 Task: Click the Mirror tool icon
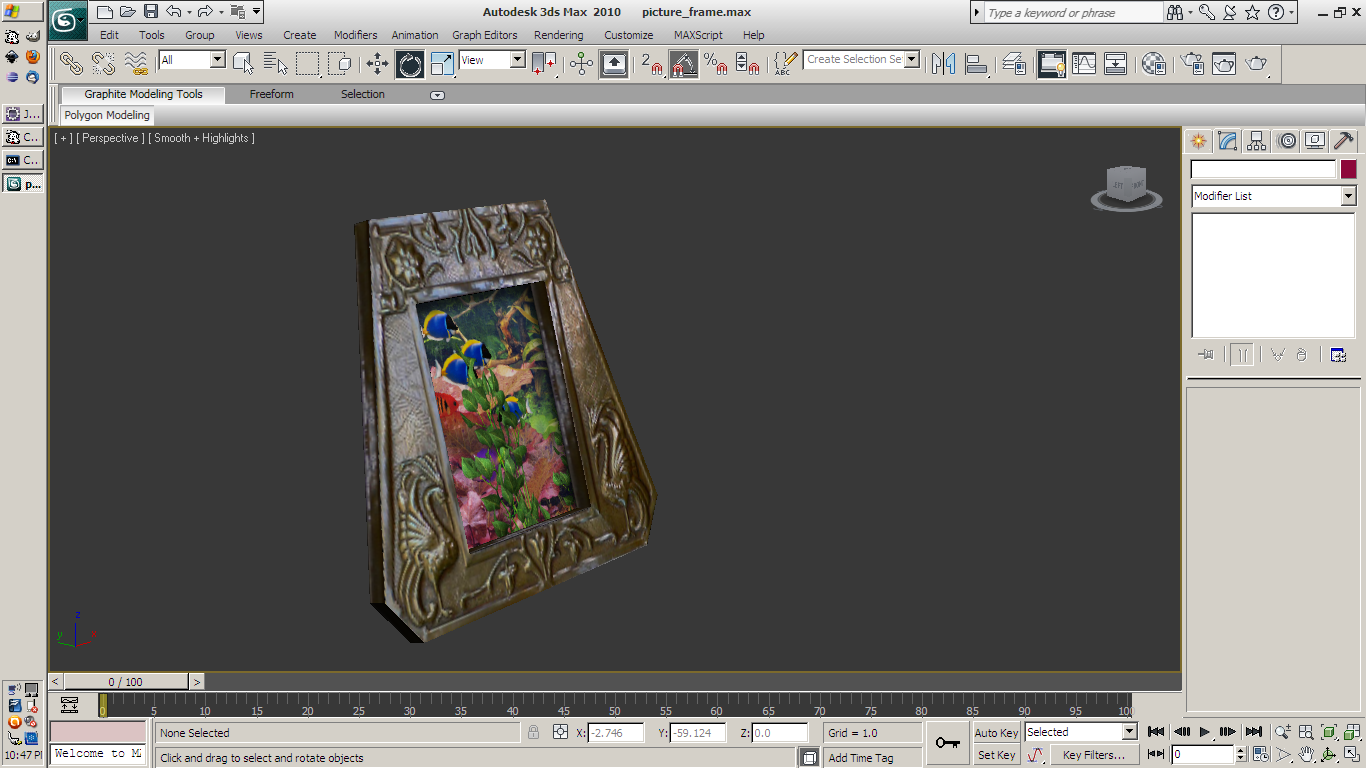pyautogui.click(x=943, y=64)
